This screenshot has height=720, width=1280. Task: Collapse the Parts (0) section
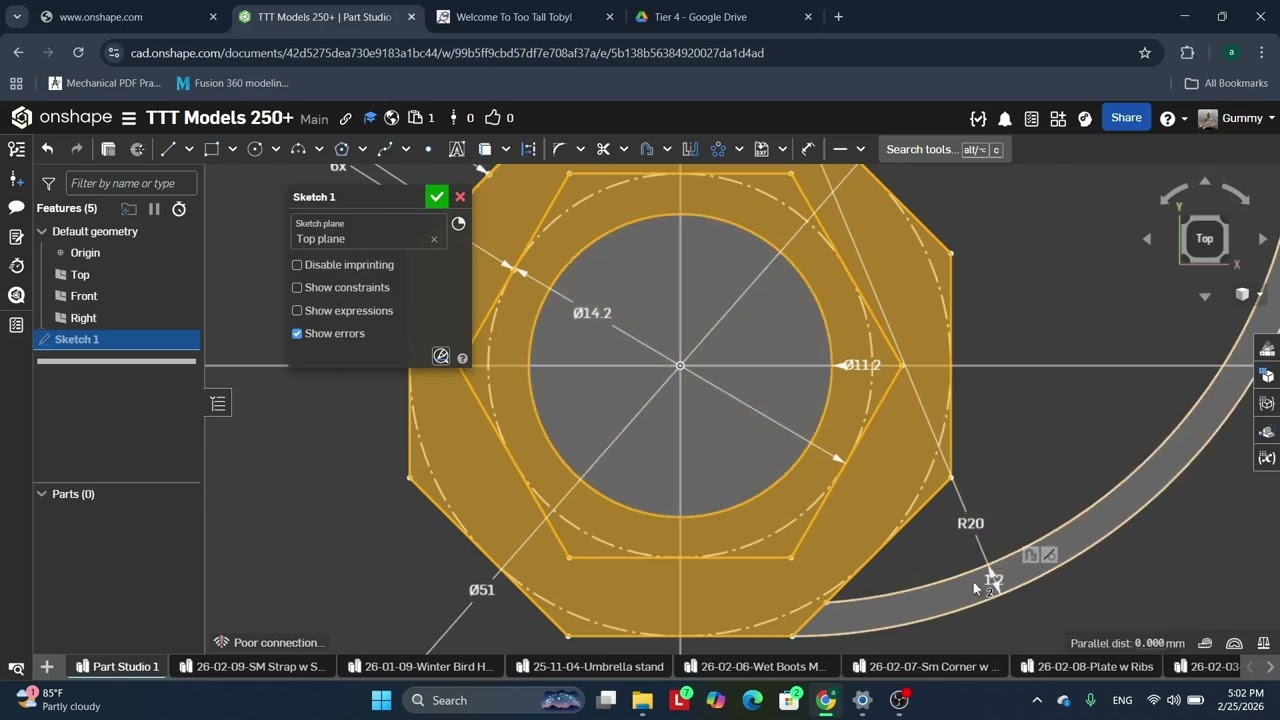pos(42,494)
